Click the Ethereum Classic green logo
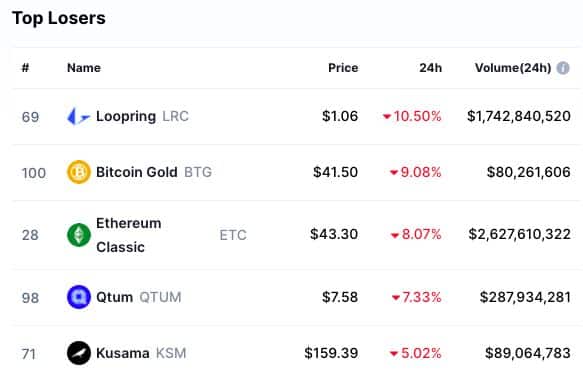583x370 pixels. (x=78, y=235)
